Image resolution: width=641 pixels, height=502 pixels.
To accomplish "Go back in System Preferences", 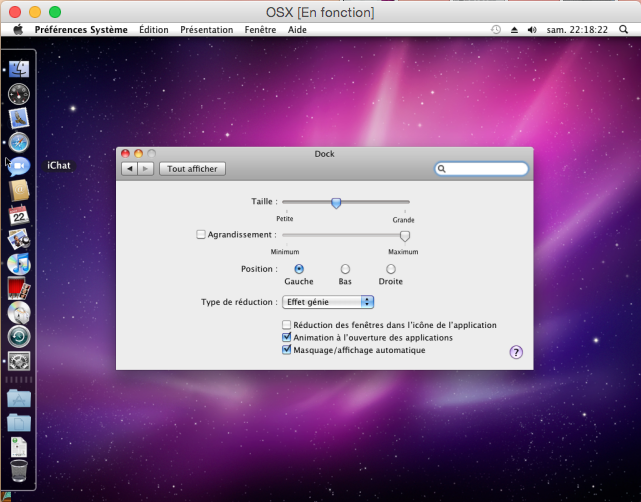I will click(130, 169).
